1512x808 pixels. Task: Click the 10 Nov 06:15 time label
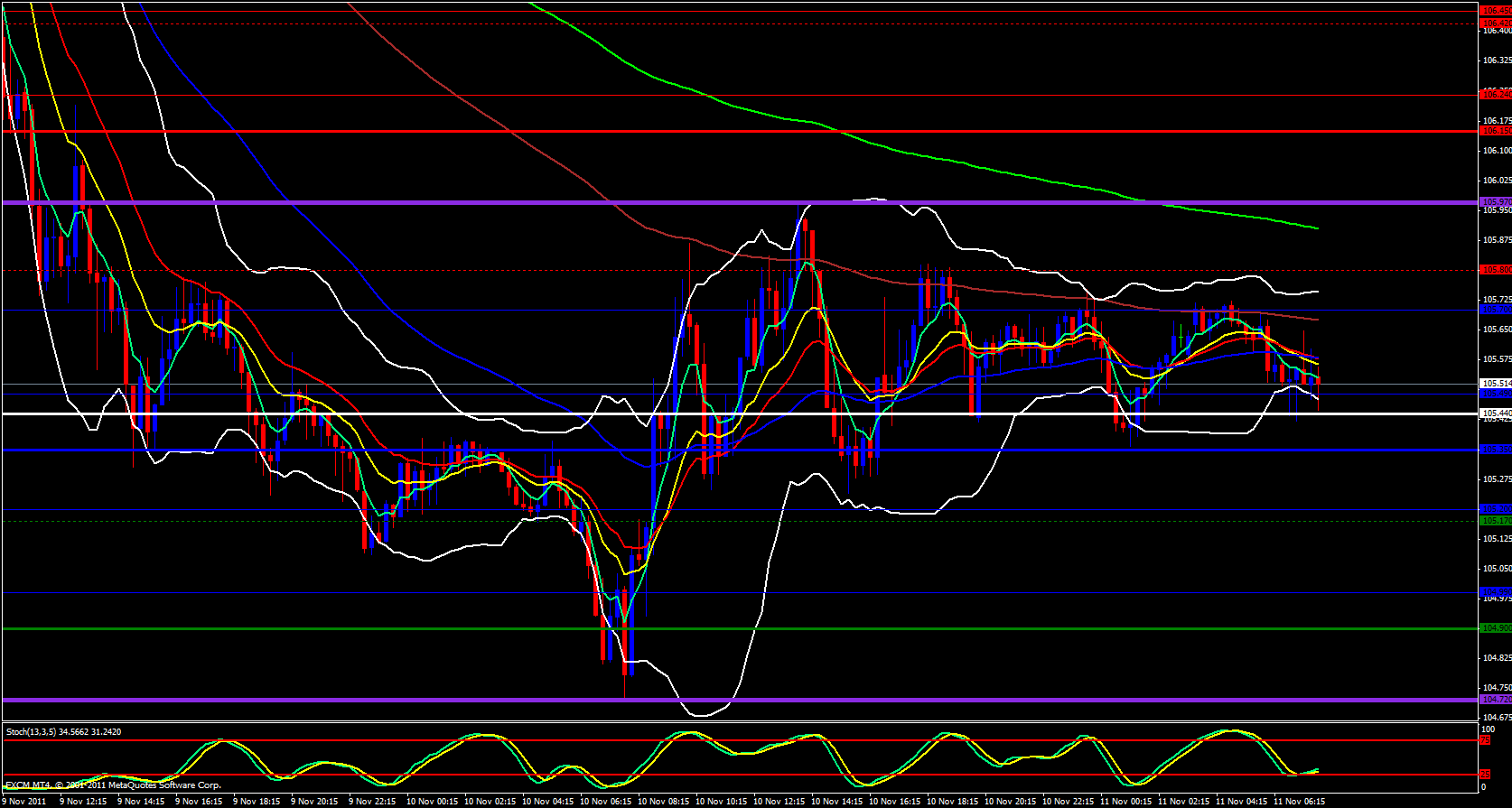coord(607,801)
